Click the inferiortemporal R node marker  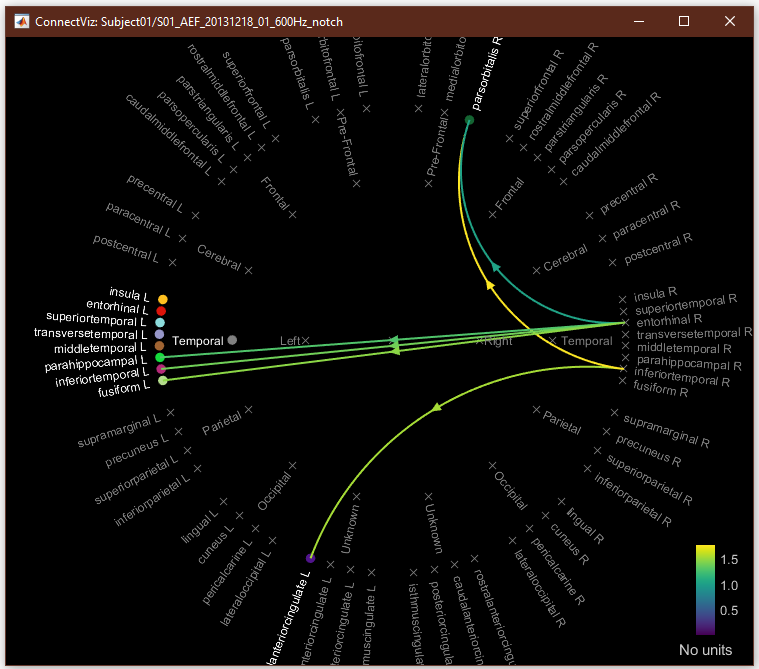point(624,369)
